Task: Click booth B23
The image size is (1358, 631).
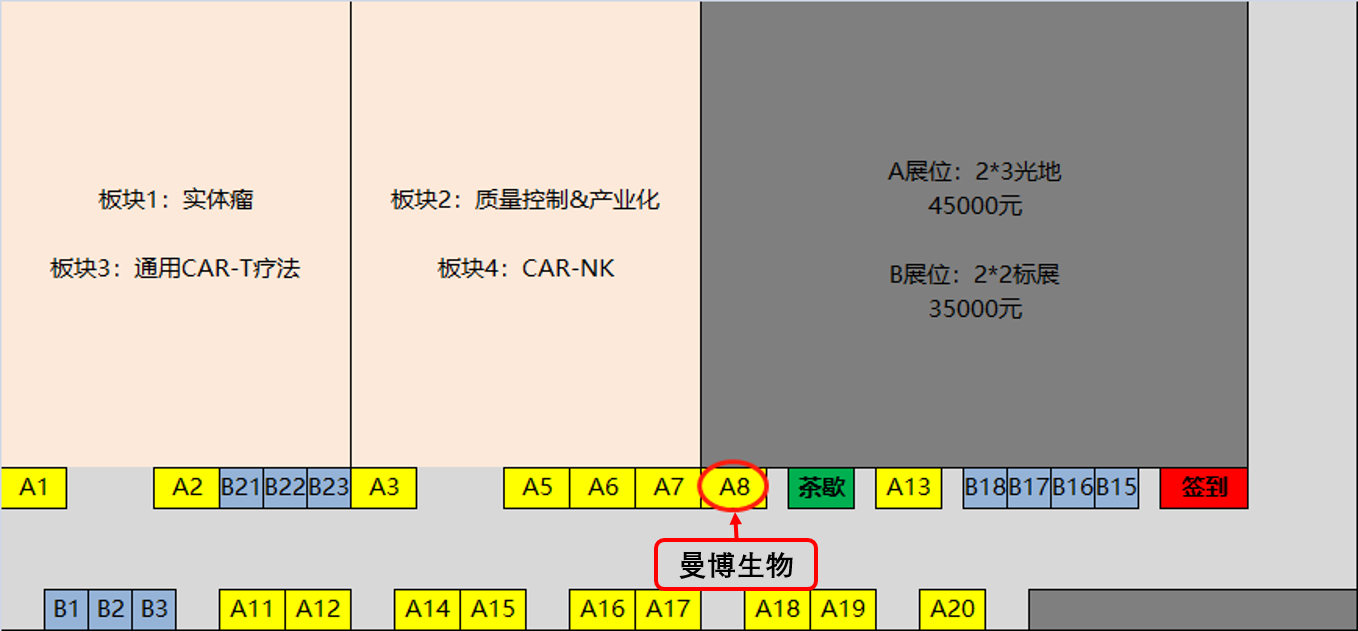Action: coord(329,488)
